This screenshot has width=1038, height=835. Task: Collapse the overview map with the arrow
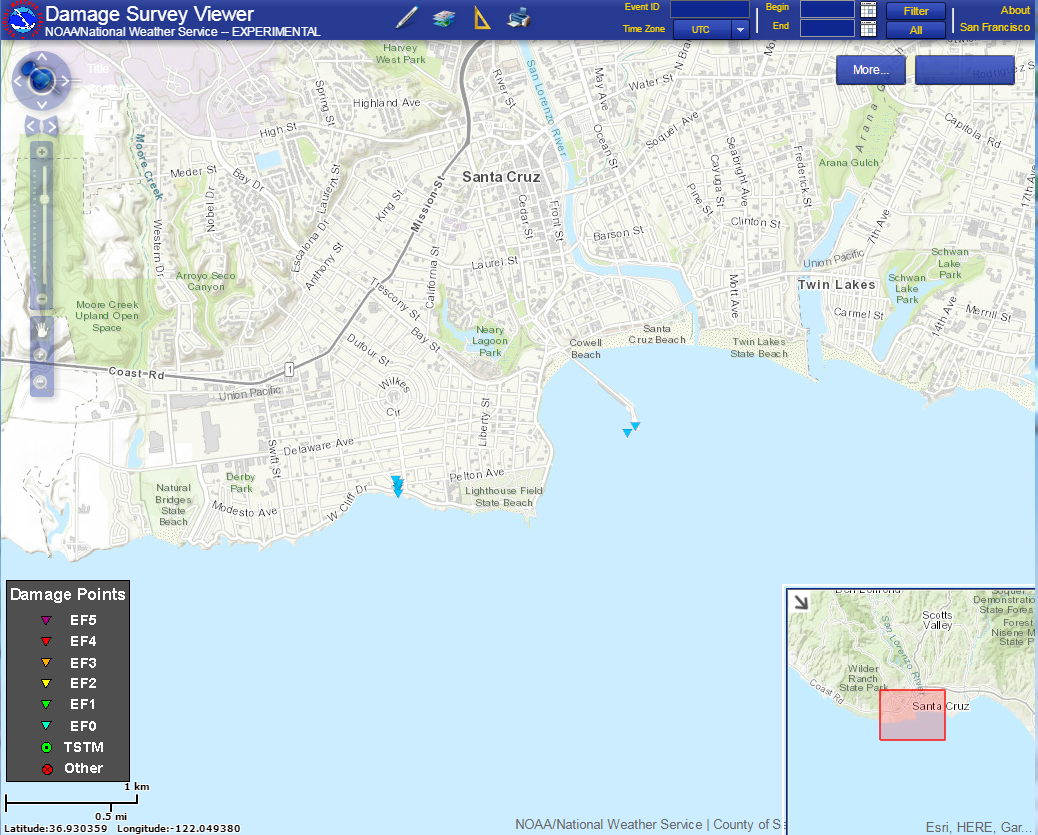tap(801, 602)
